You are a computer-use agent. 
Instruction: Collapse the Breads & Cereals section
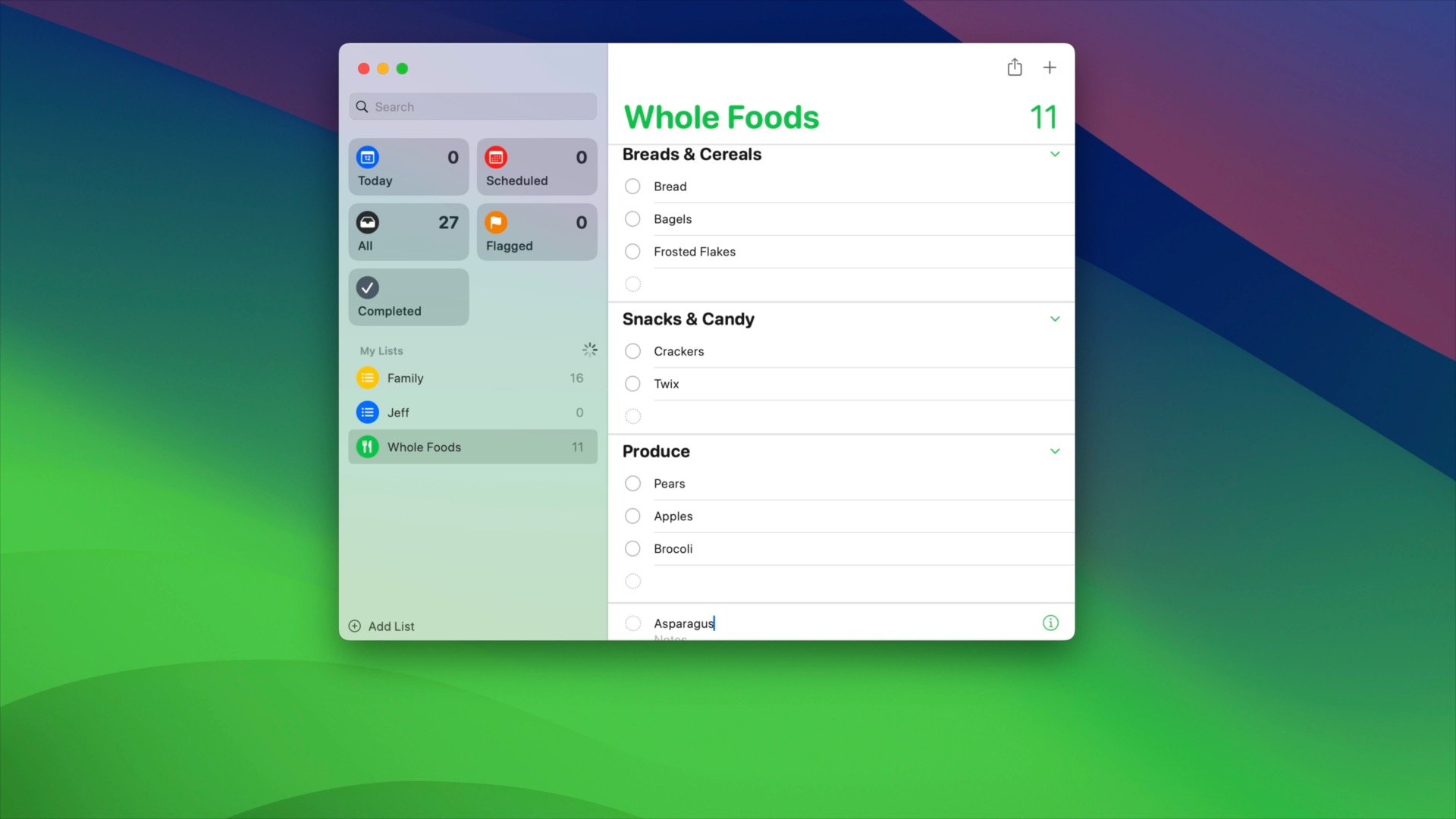click(x=1055, y=154)
